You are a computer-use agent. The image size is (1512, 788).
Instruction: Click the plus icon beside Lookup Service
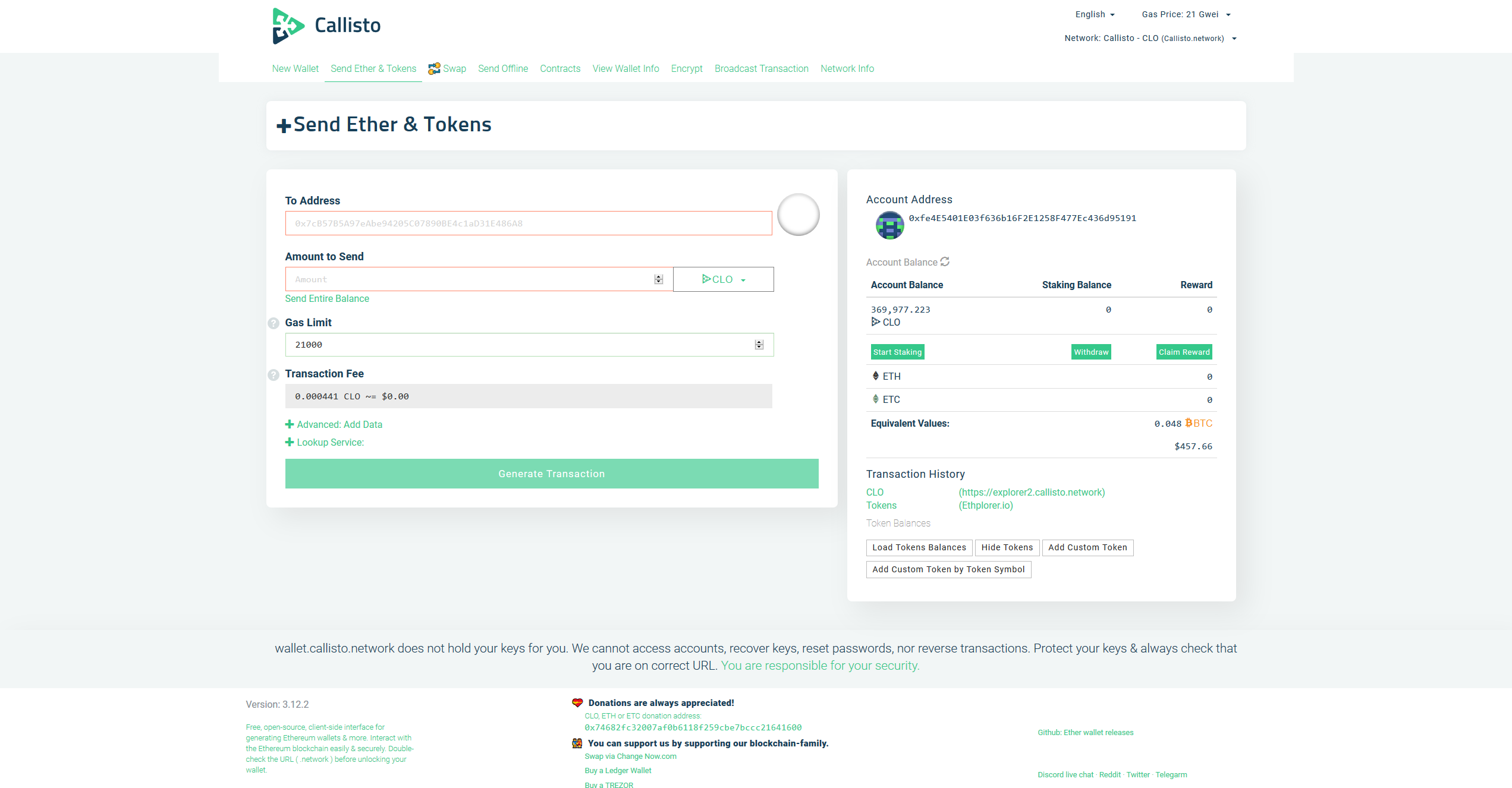coord(290,442)
